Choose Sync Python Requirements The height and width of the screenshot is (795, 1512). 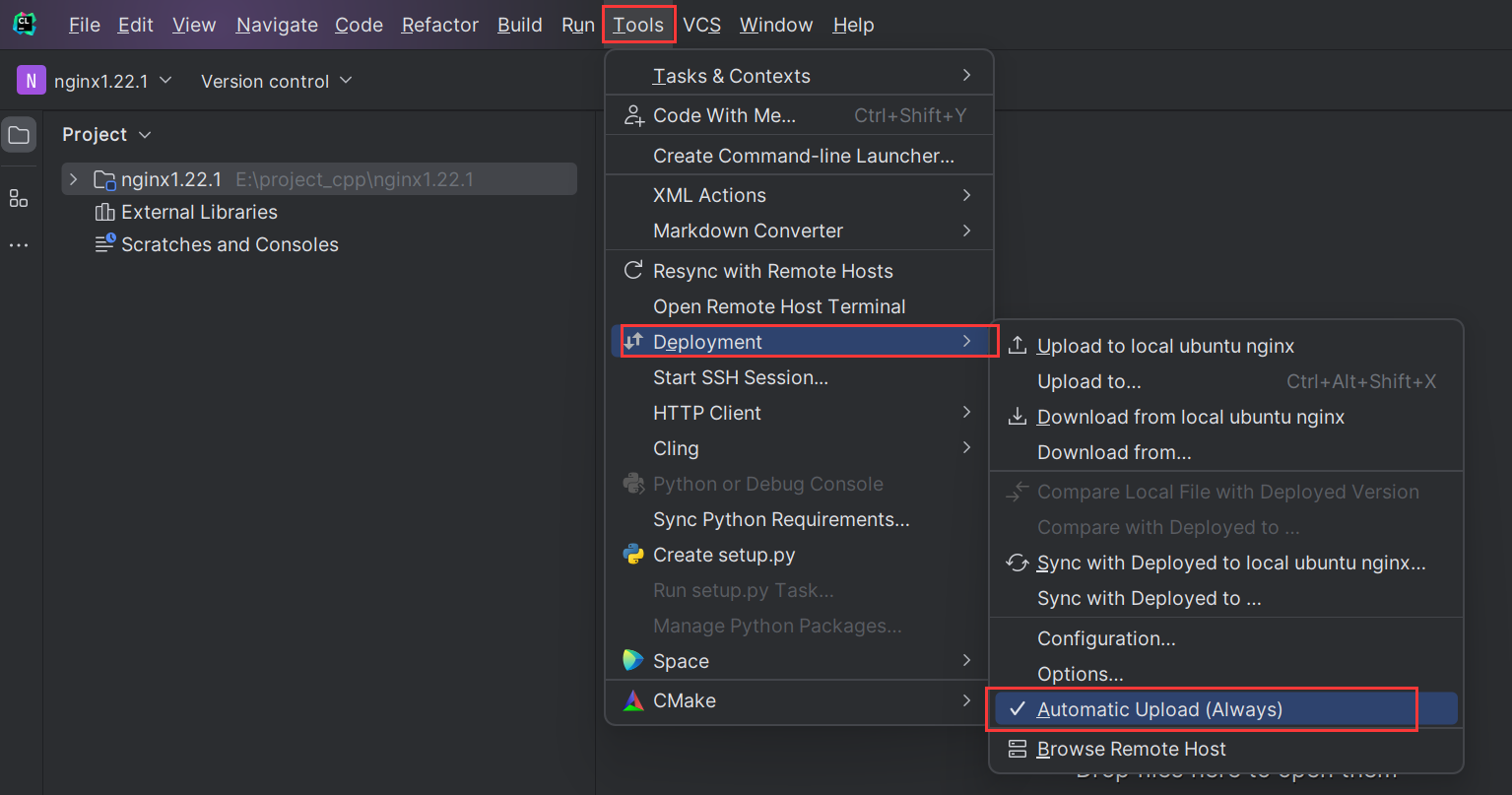click(x=799, y=519)
